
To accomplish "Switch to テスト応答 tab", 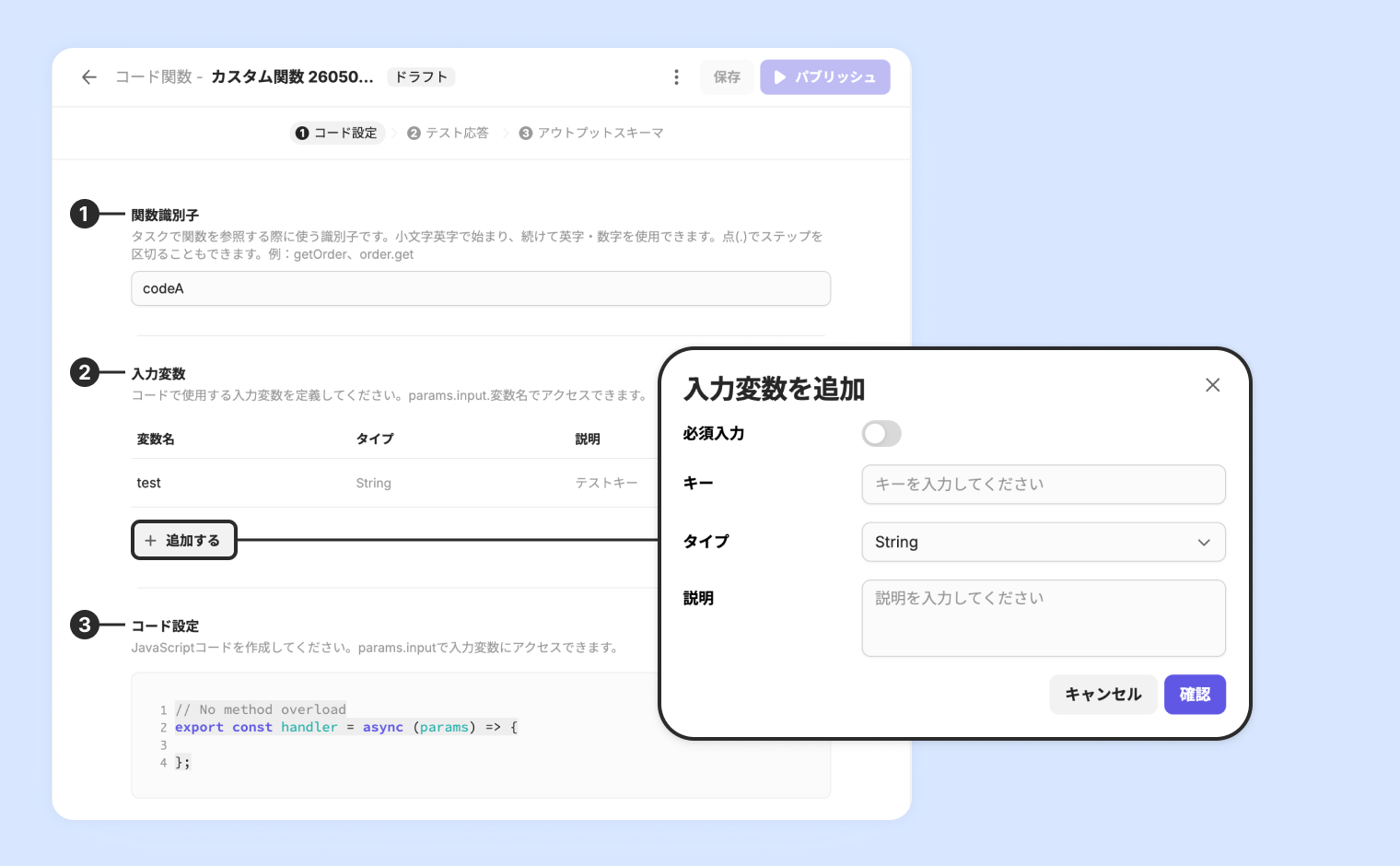I will tap(448, 134).
